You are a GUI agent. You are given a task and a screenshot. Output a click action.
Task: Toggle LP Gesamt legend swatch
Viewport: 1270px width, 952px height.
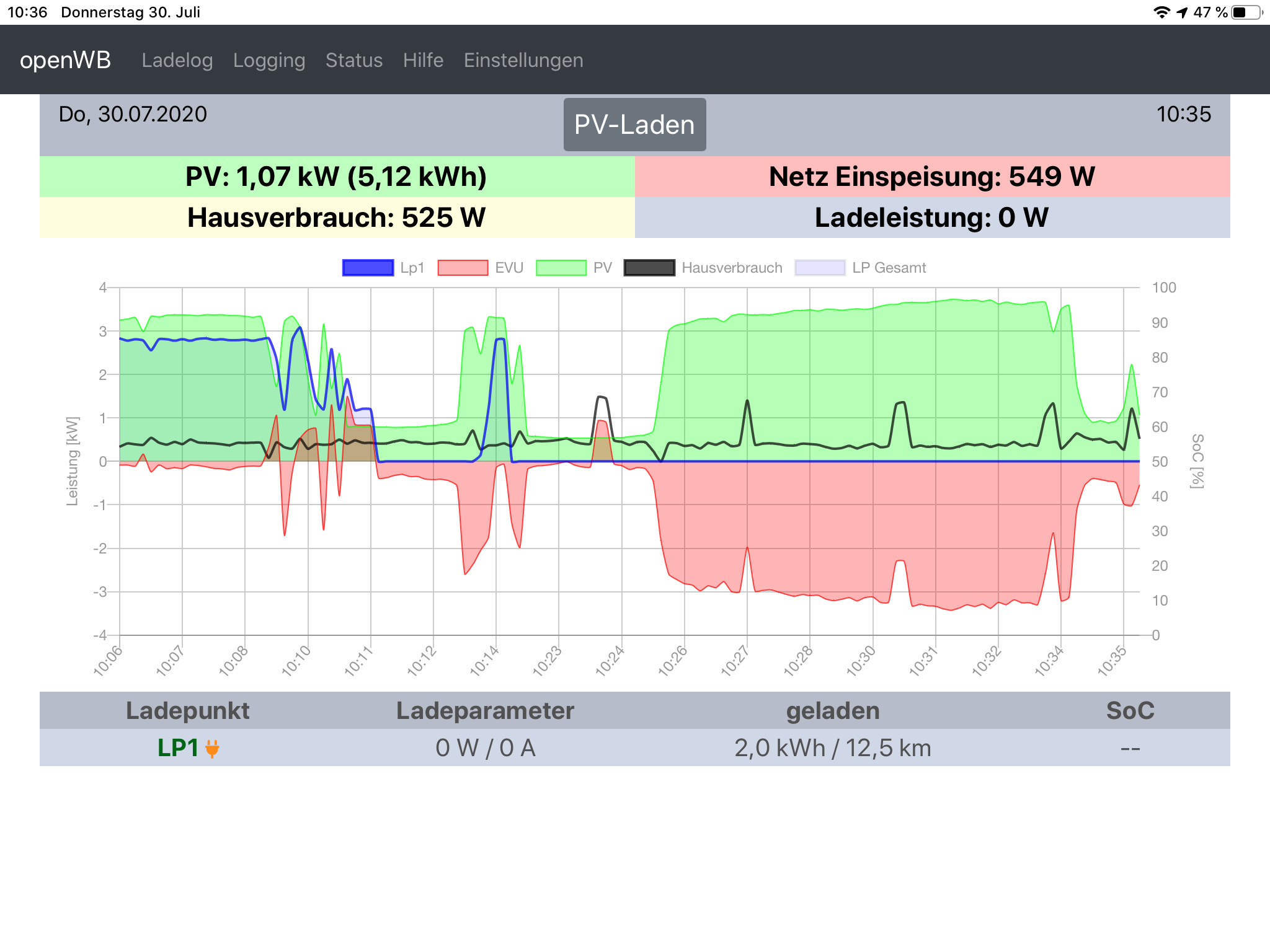[x=820, y=268]
